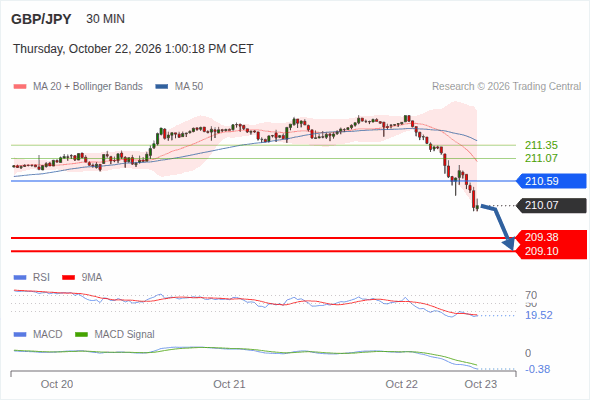The height and width of the screenshot is (400, 590).
Task: Click the RSI legend color swatch
Action: (20, 278)
